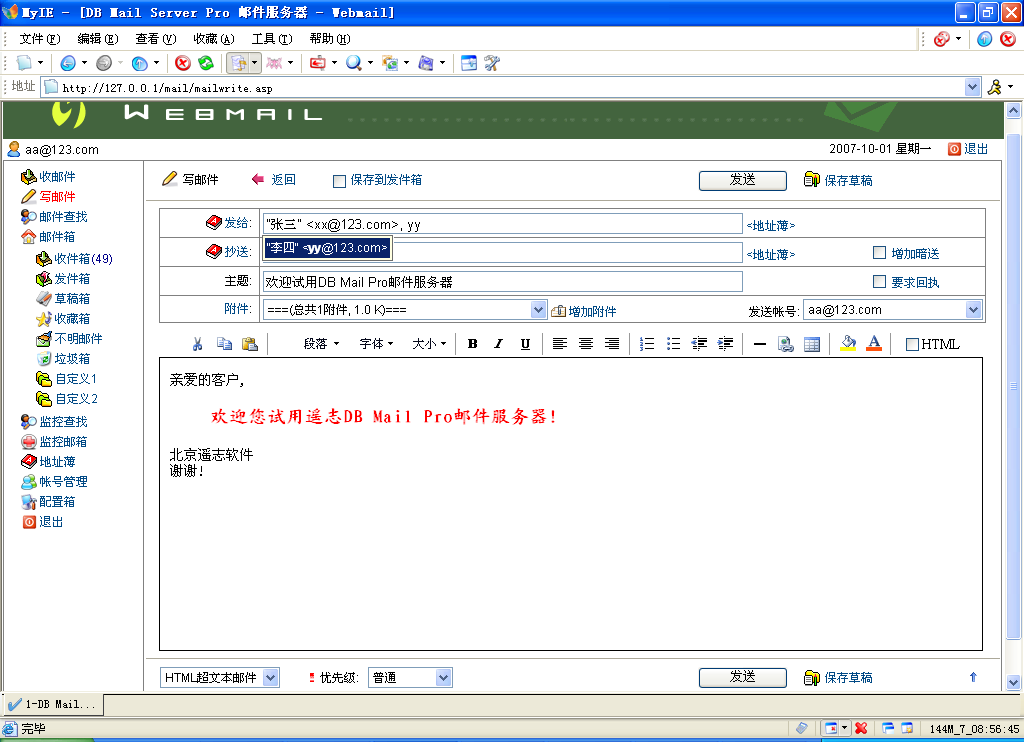
Task: Insert table into email body
Action: point(812,344)
